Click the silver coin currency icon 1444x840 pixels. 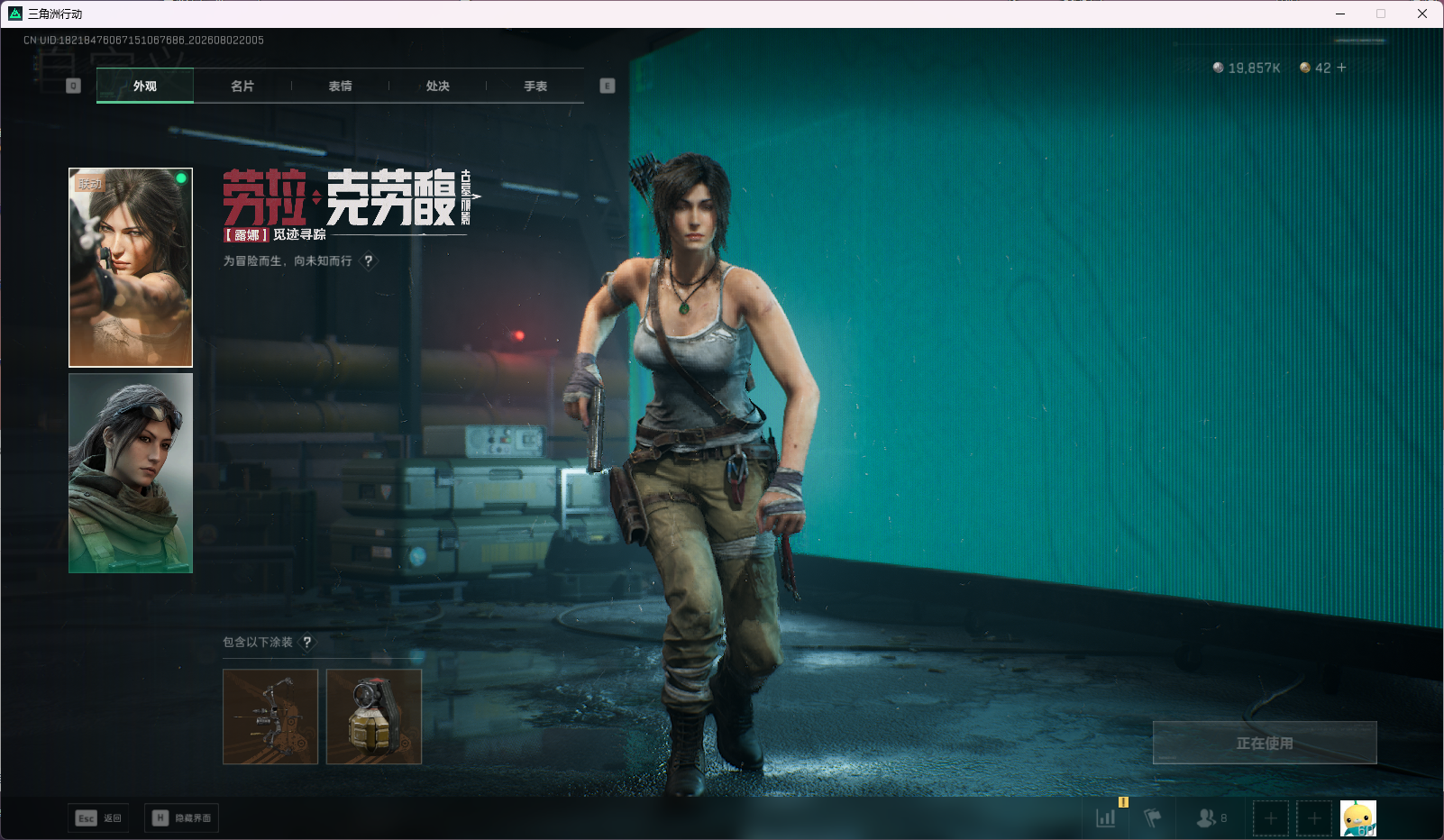click(1219, 68)
